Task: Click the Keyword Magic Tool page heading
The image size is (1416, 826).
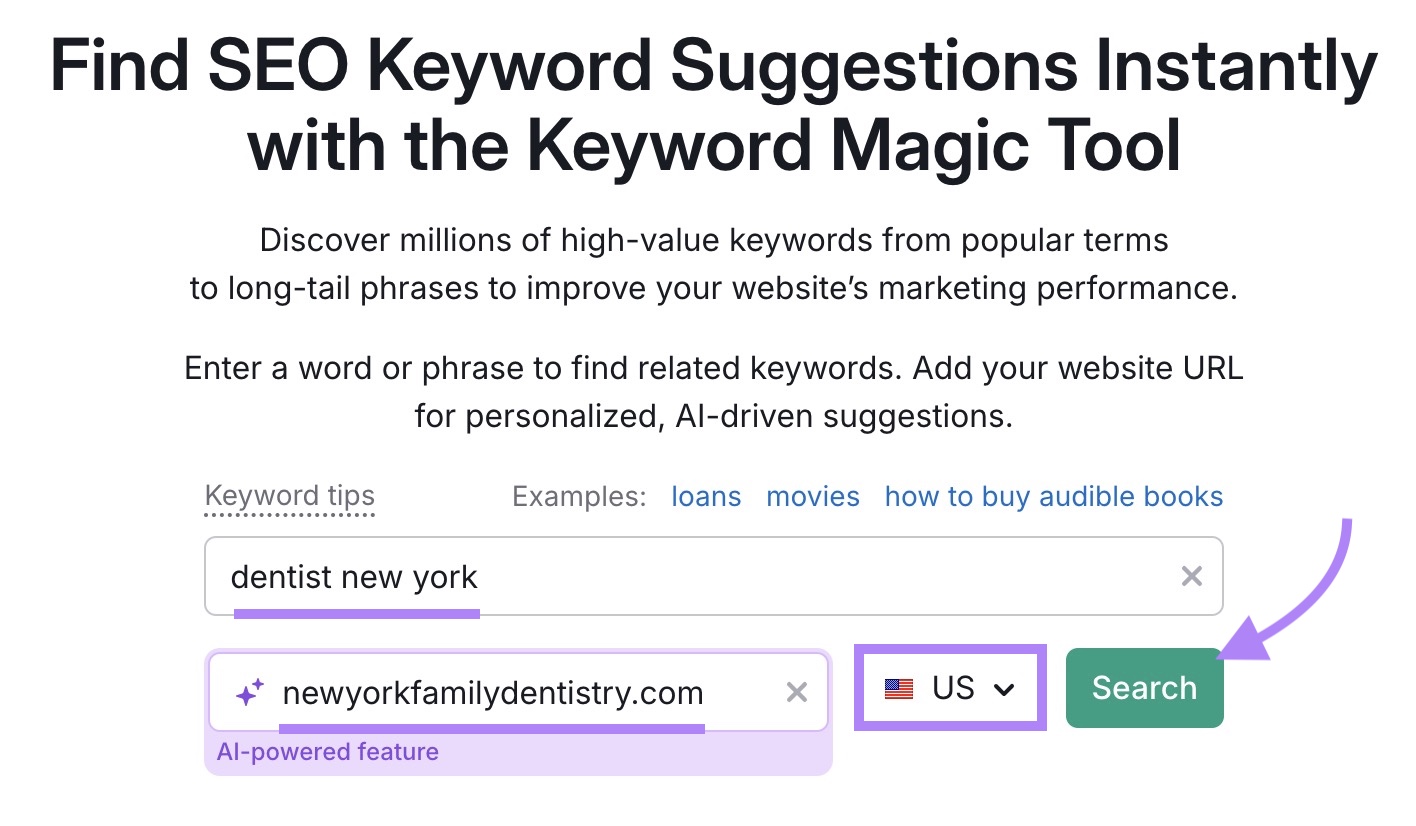Action: click(x=708, y=105)
